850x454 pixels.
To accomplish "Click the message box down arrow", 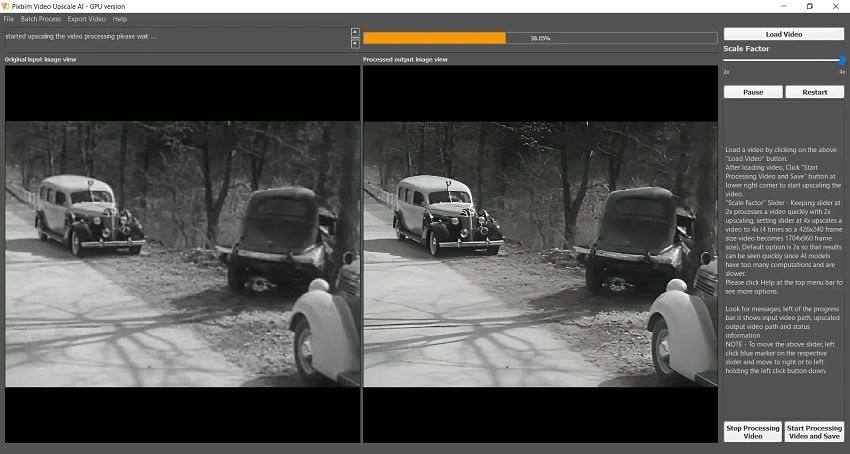I will 355,43.
